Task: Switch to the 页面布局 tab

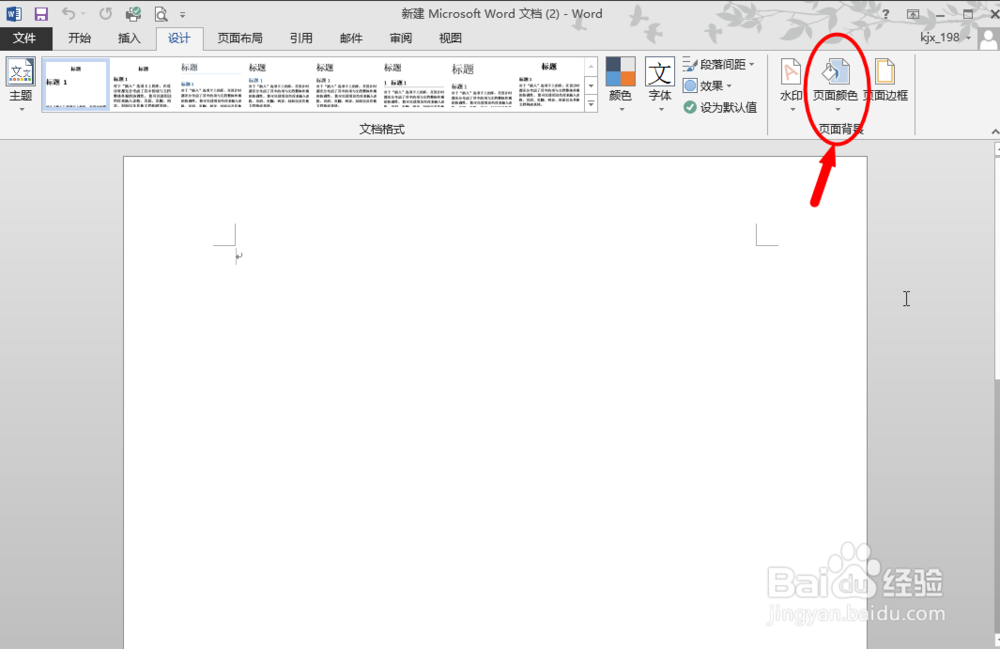Action: (x=240, y=38)
